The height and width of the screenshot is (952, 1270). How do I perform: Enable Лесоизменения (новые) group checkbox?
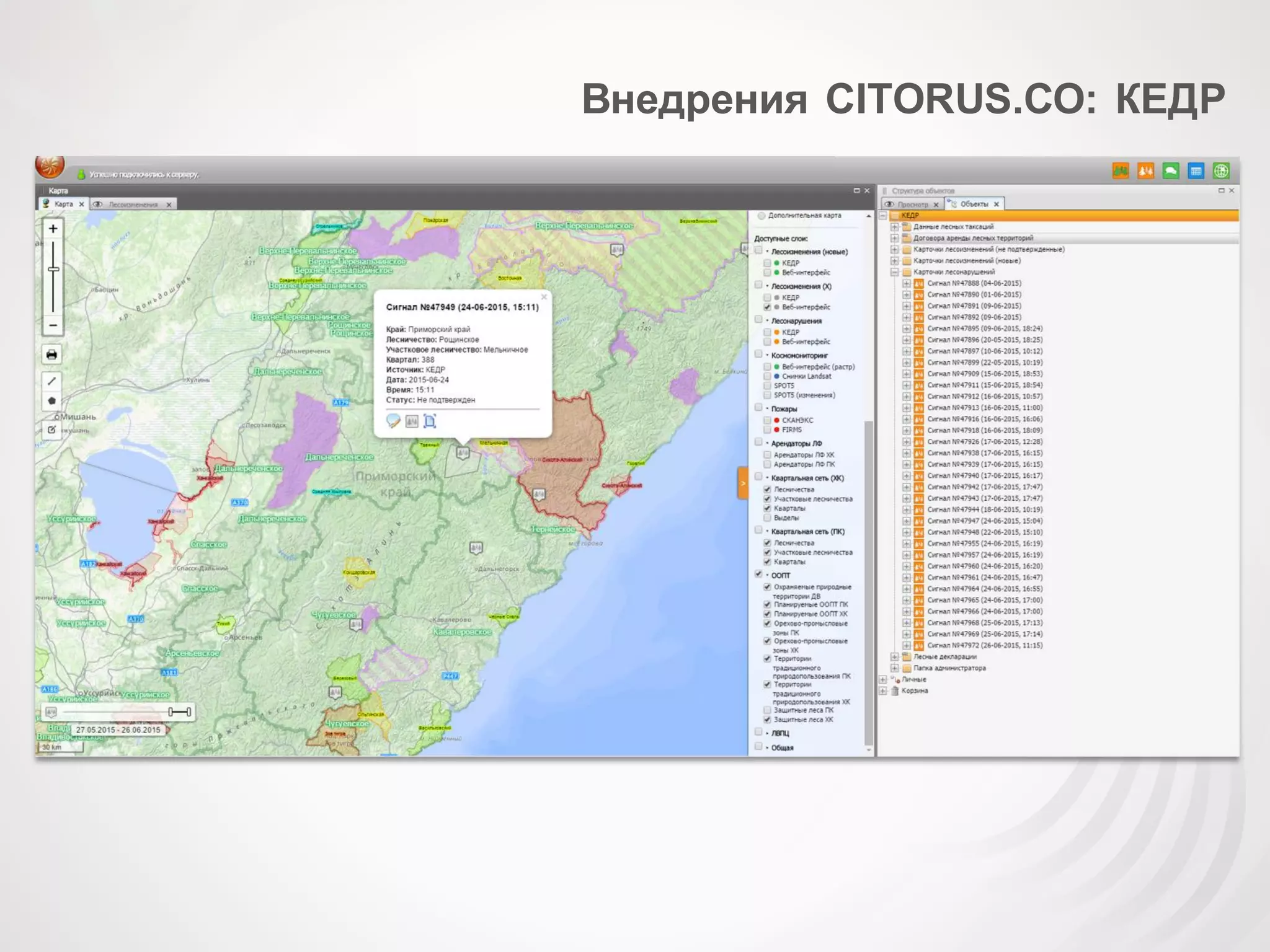[x=758, y=250]
